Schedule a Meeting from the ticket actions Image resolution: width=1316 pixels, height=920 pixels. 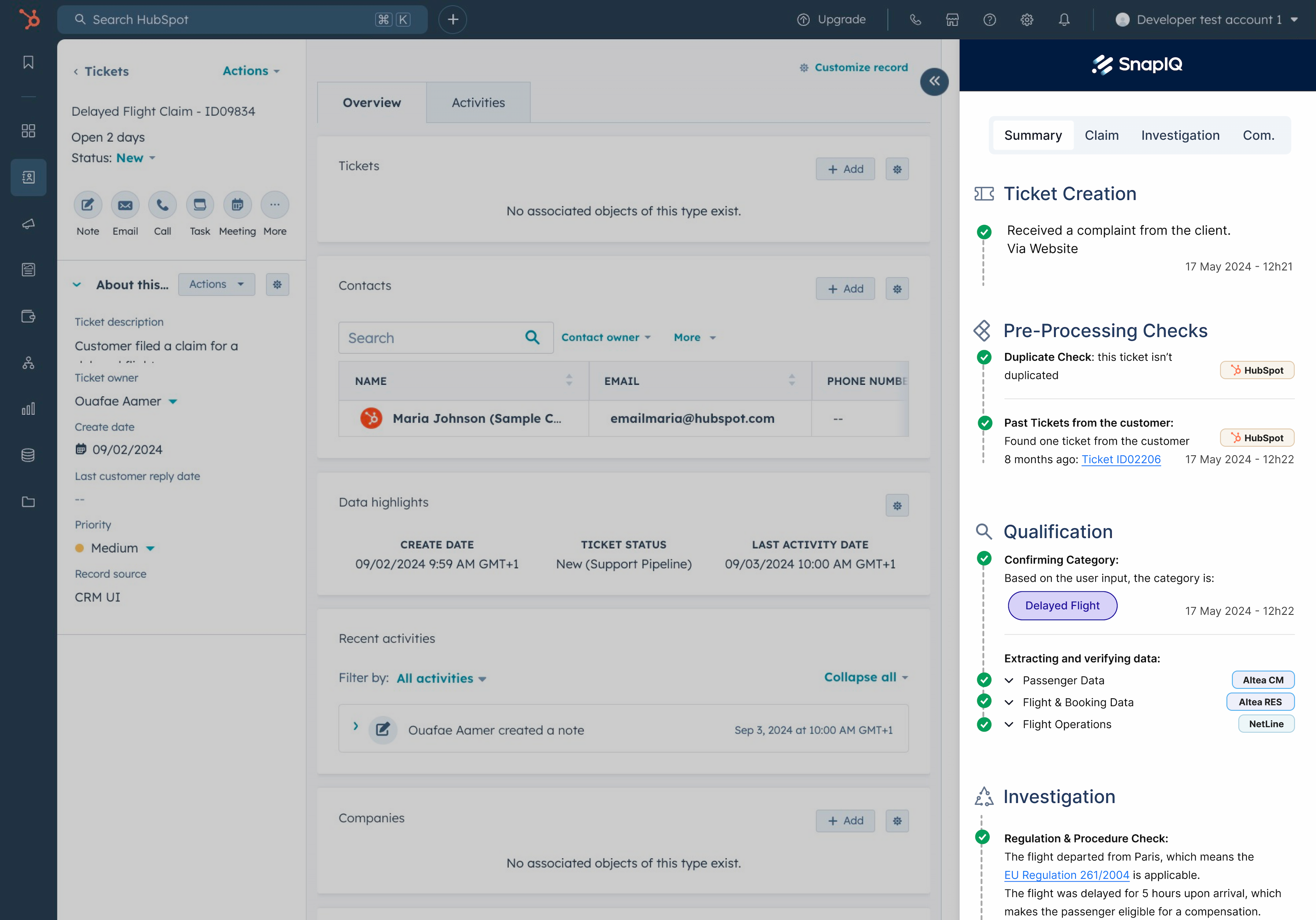(x=237, y=205)
